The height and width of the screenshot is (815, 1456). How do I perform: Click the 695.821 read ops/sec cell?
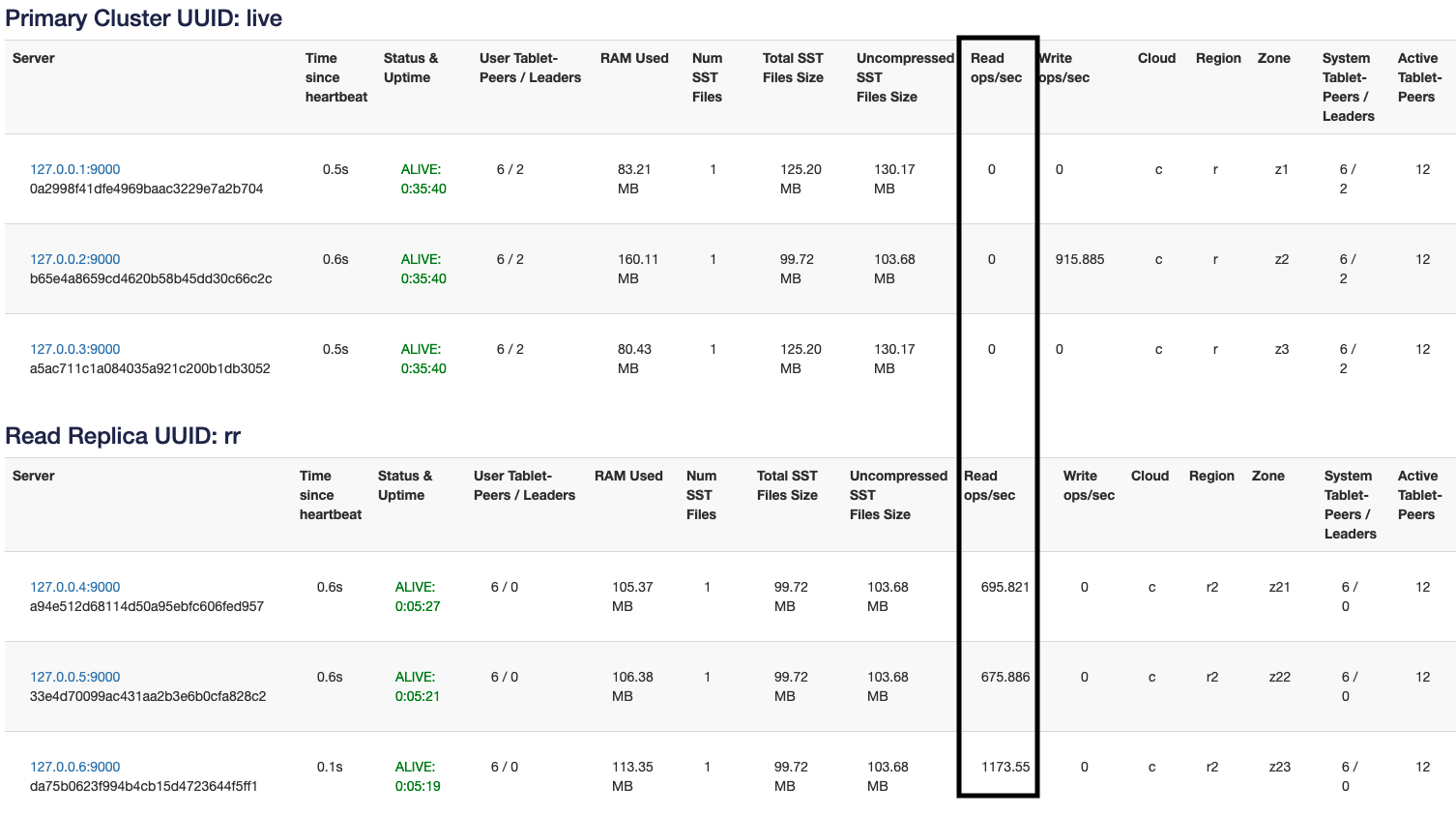coord(1005,587)
